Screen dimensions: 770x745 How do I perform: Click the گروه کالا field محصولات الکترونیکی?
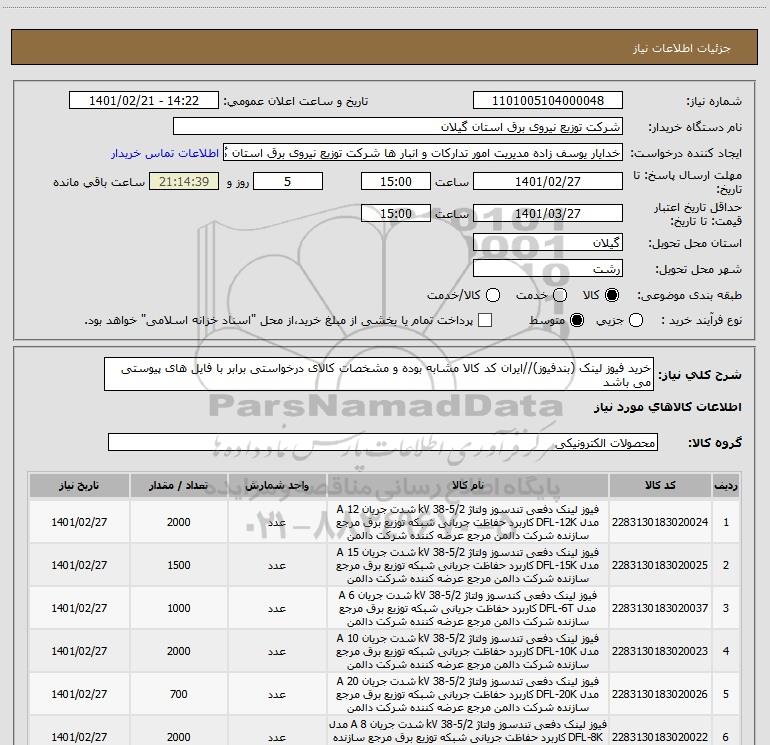(x=383, y=442)
